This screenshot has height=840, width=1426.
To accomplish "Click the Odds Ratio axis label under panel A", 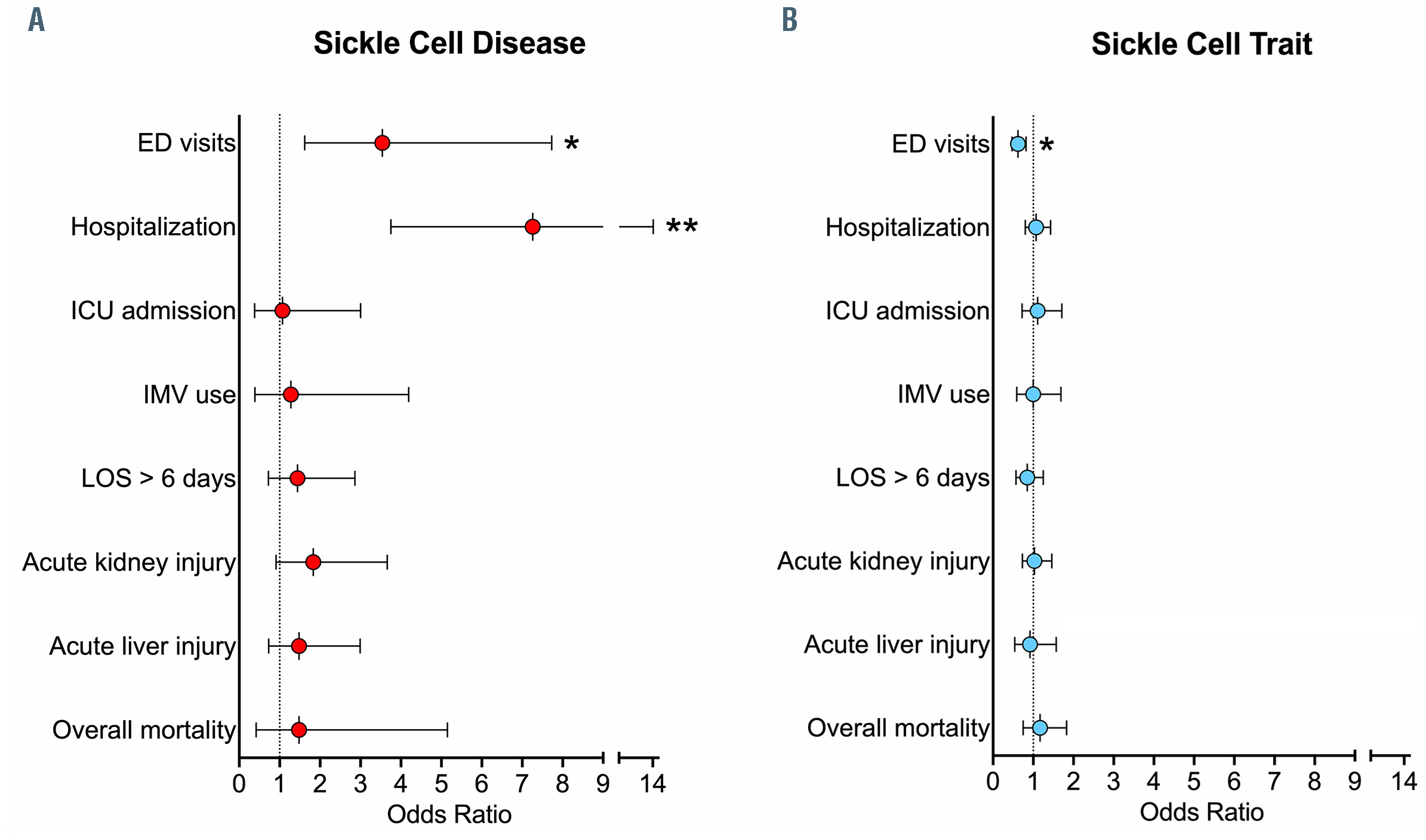I will (449, 814).
